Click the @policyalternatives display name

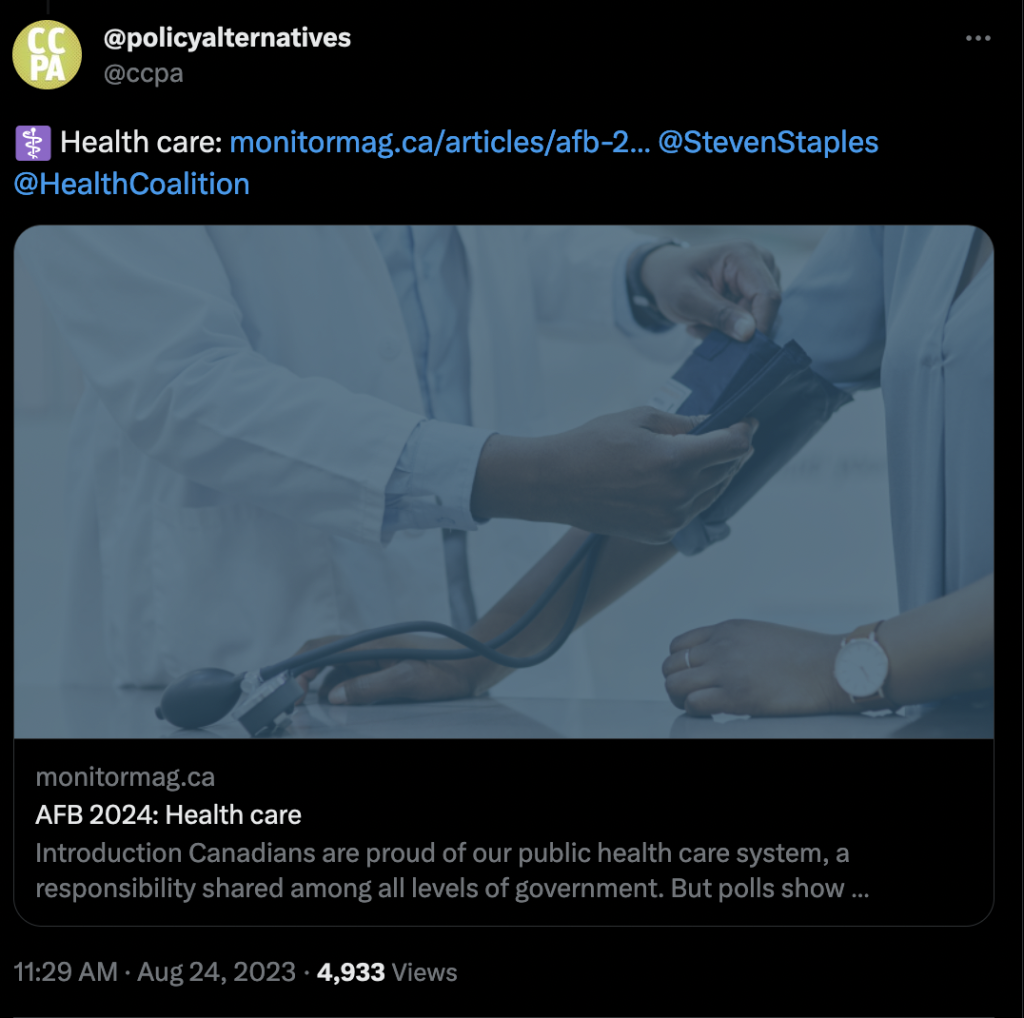[x=227, y=38]
